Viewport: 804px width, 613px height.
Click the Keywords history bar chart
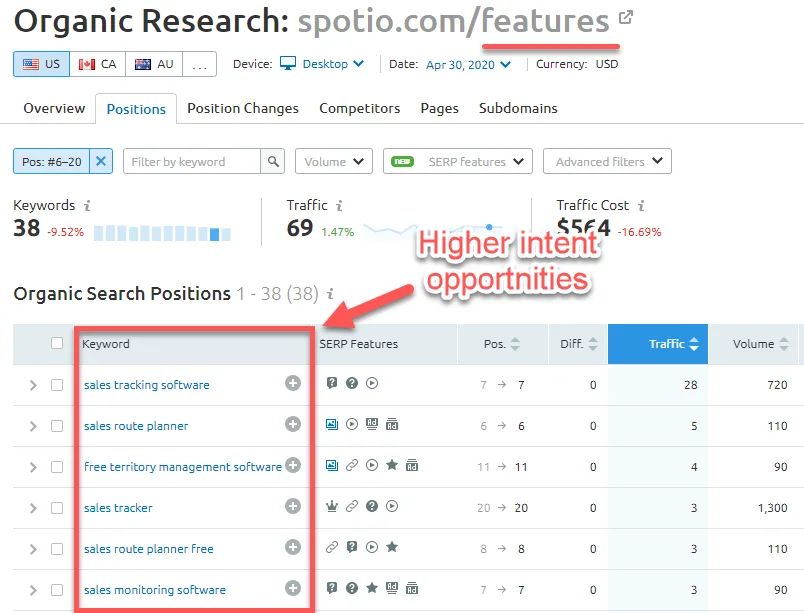[x=162, y=233]
